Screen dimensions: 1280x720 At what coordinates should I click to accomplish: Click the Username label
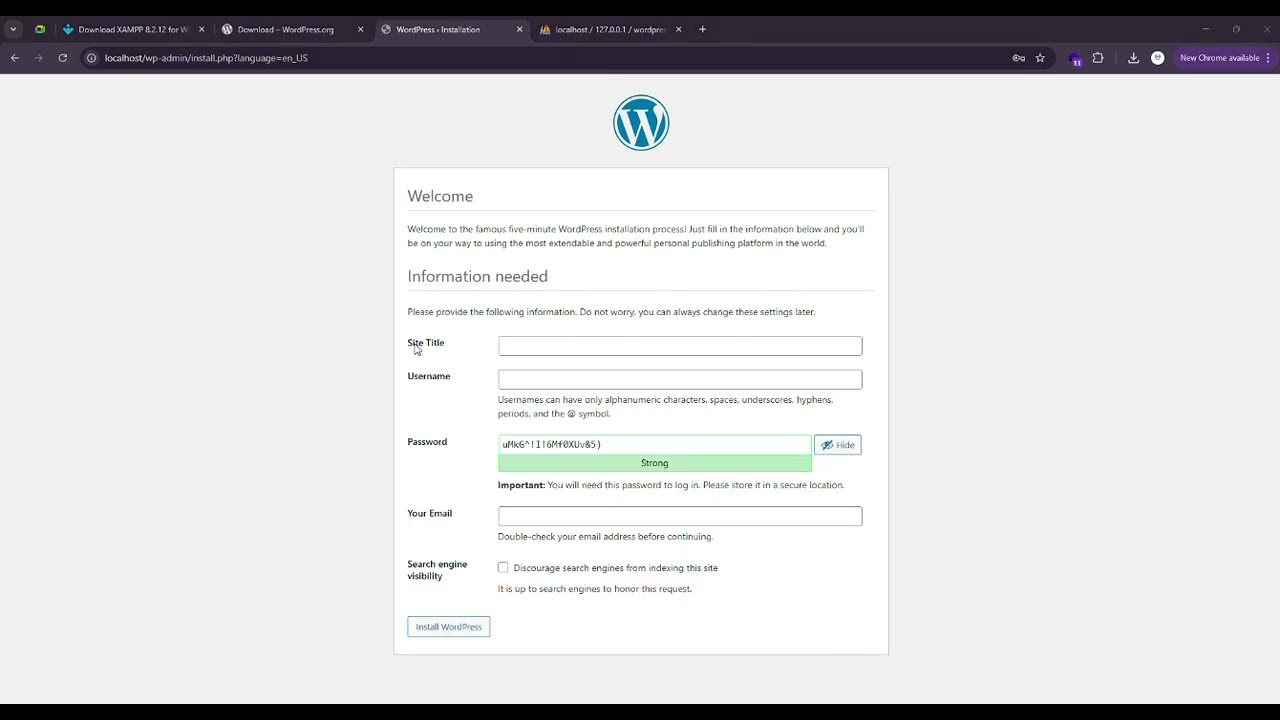point(429,376)
